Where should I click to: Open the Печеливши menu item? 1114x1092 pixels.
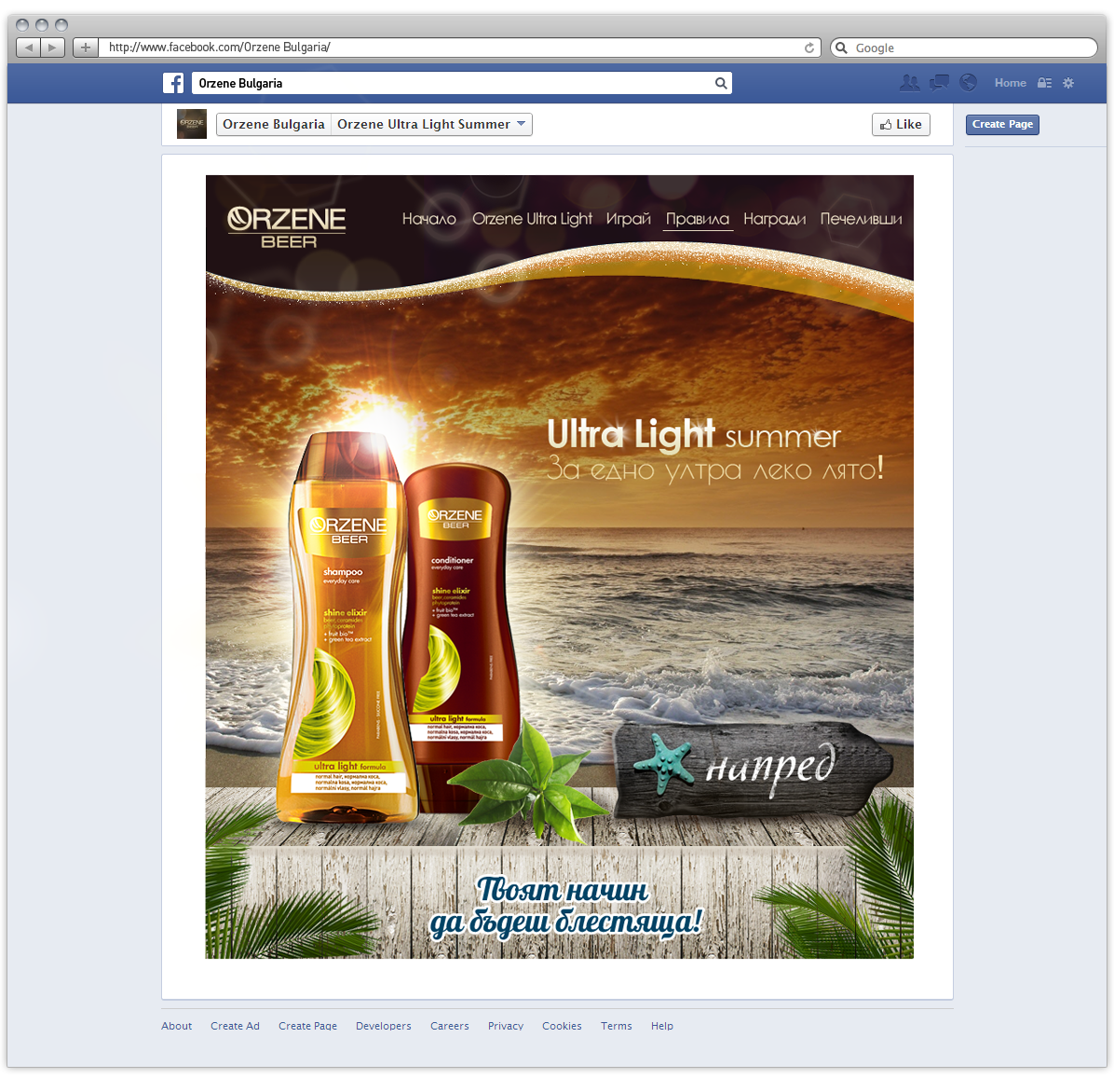click(861, 219)
